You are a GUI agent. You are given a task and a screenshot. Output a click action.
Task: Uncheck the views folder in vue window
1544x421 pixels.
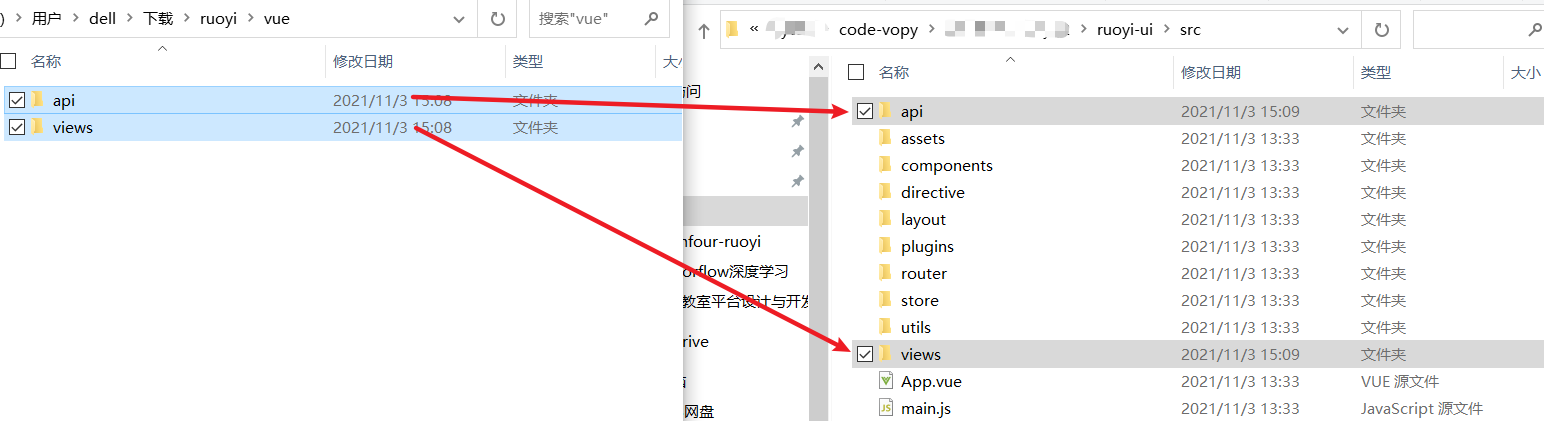[x=17, y=127]
